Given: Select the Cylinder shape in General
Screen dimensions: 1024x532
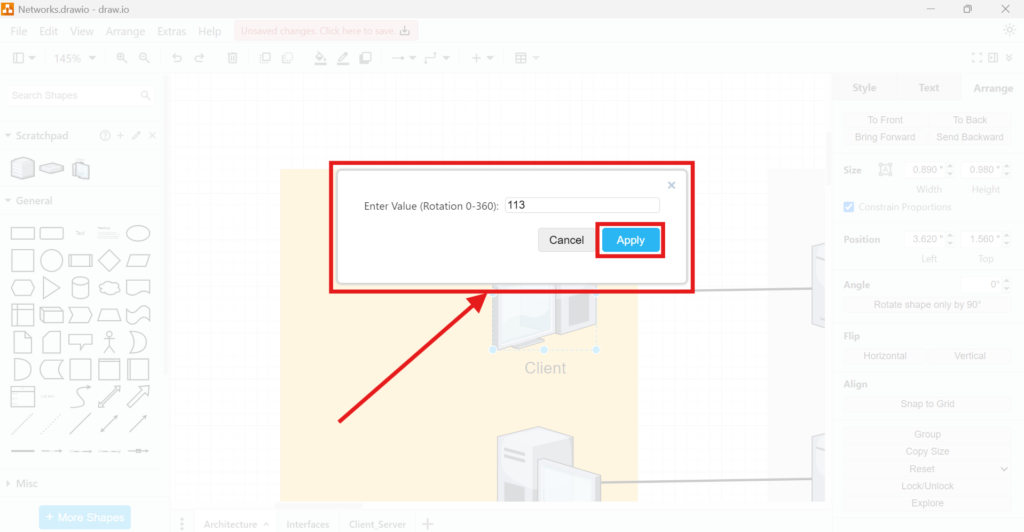Looking at the screenshot, I should [80, 288].
